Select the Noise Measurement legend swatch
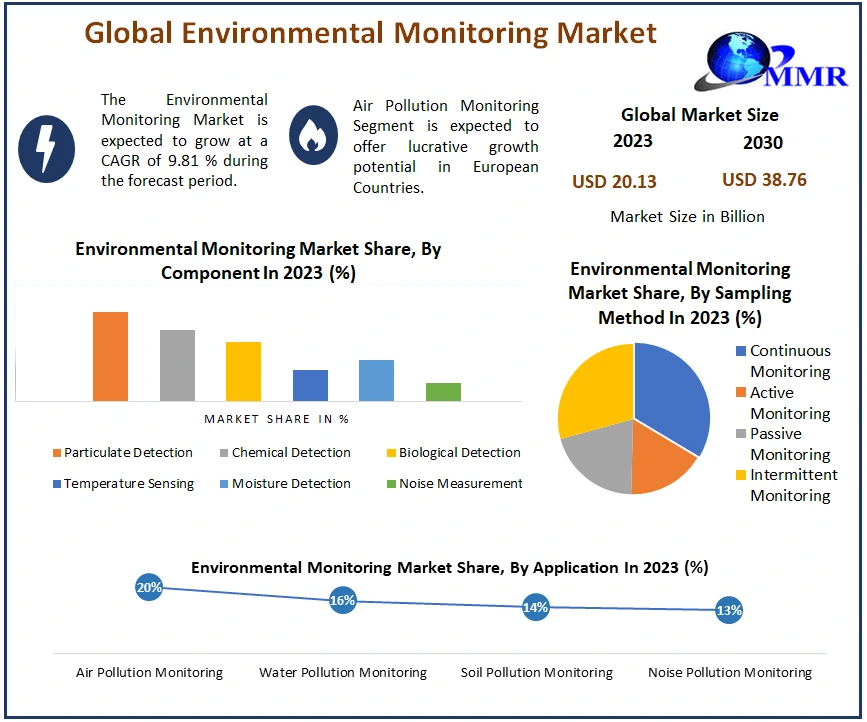Screen dimensions: 867x722 pos(391,484)
